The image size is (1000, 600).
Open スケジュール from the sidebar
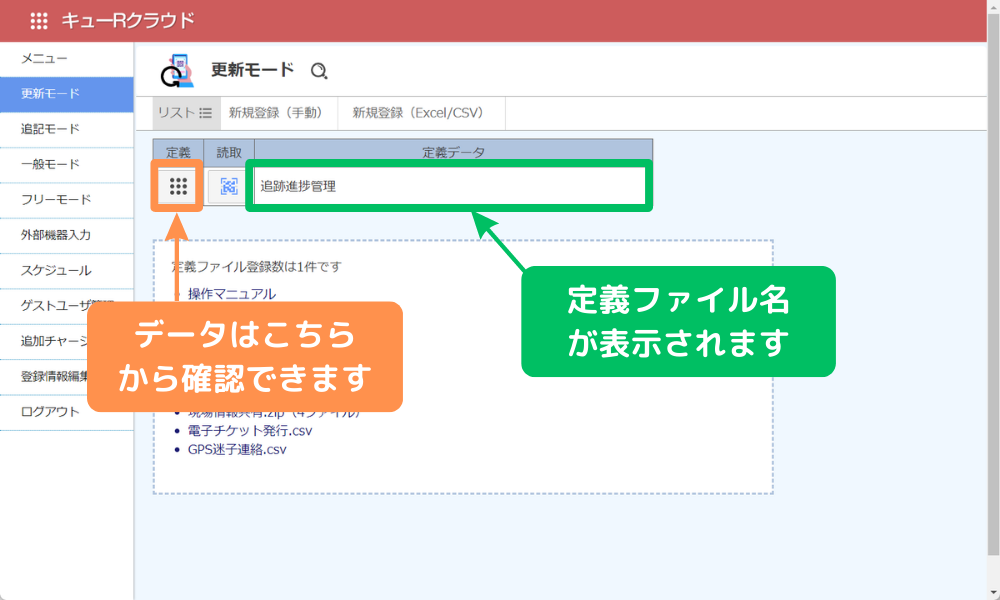(67, 270)
